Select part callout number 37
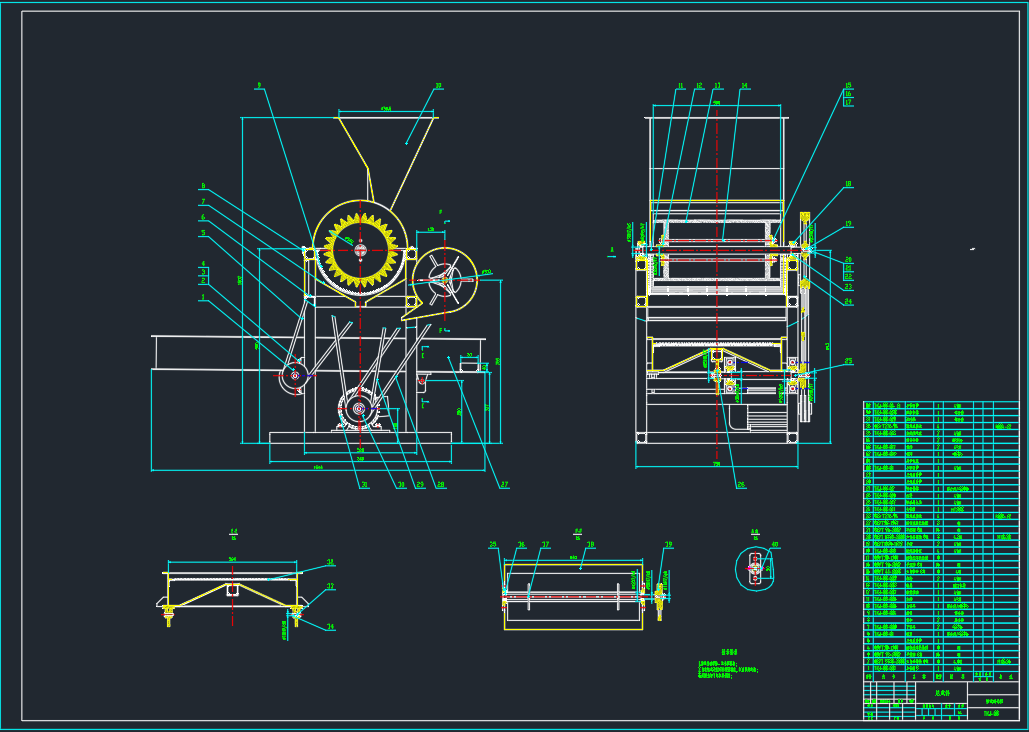The image size is (1029, 732). pyautogui.click(x=545, y=544)
